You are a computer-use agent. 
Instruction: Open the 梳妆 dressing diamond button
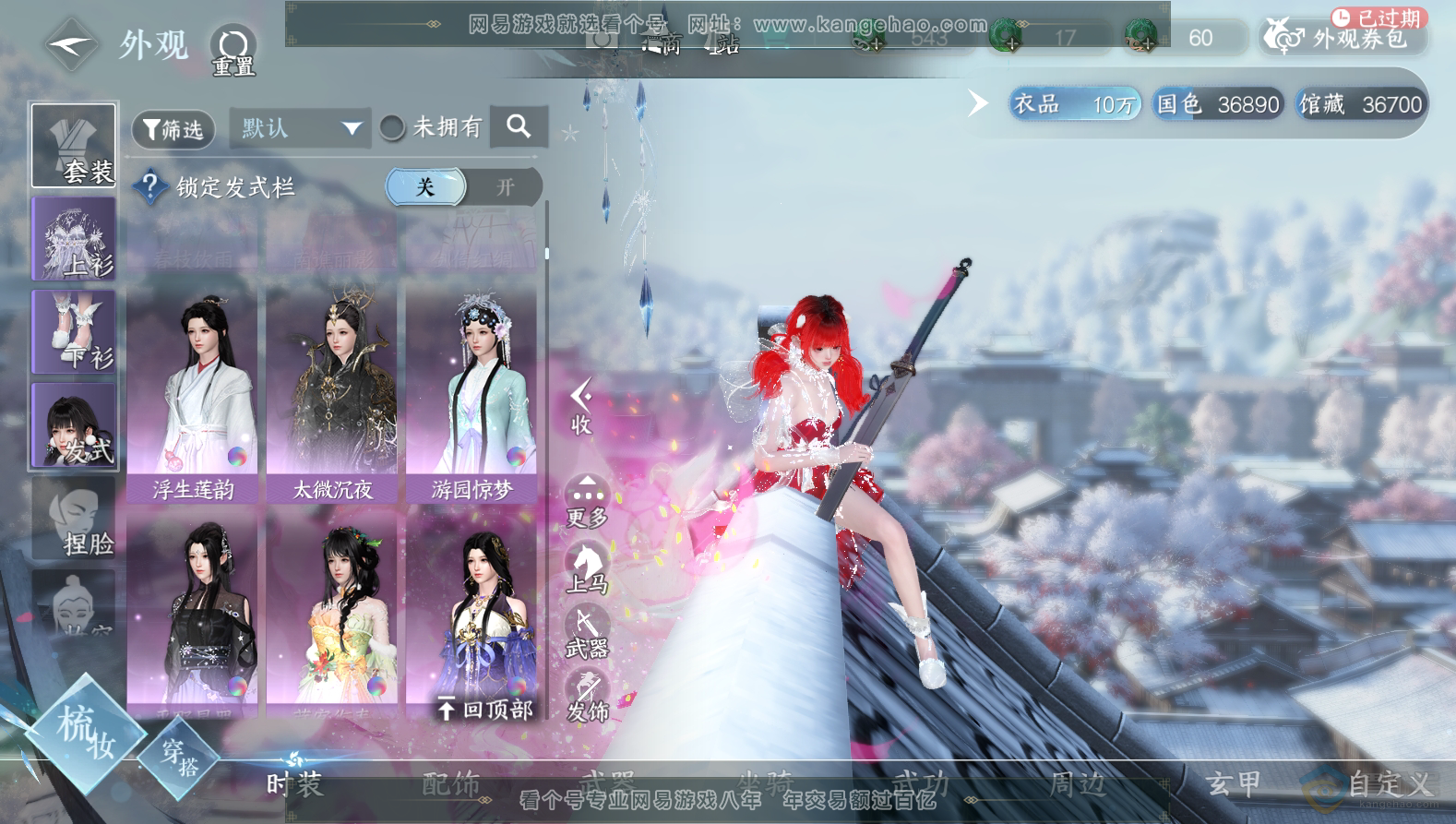[x=85, y=734]
